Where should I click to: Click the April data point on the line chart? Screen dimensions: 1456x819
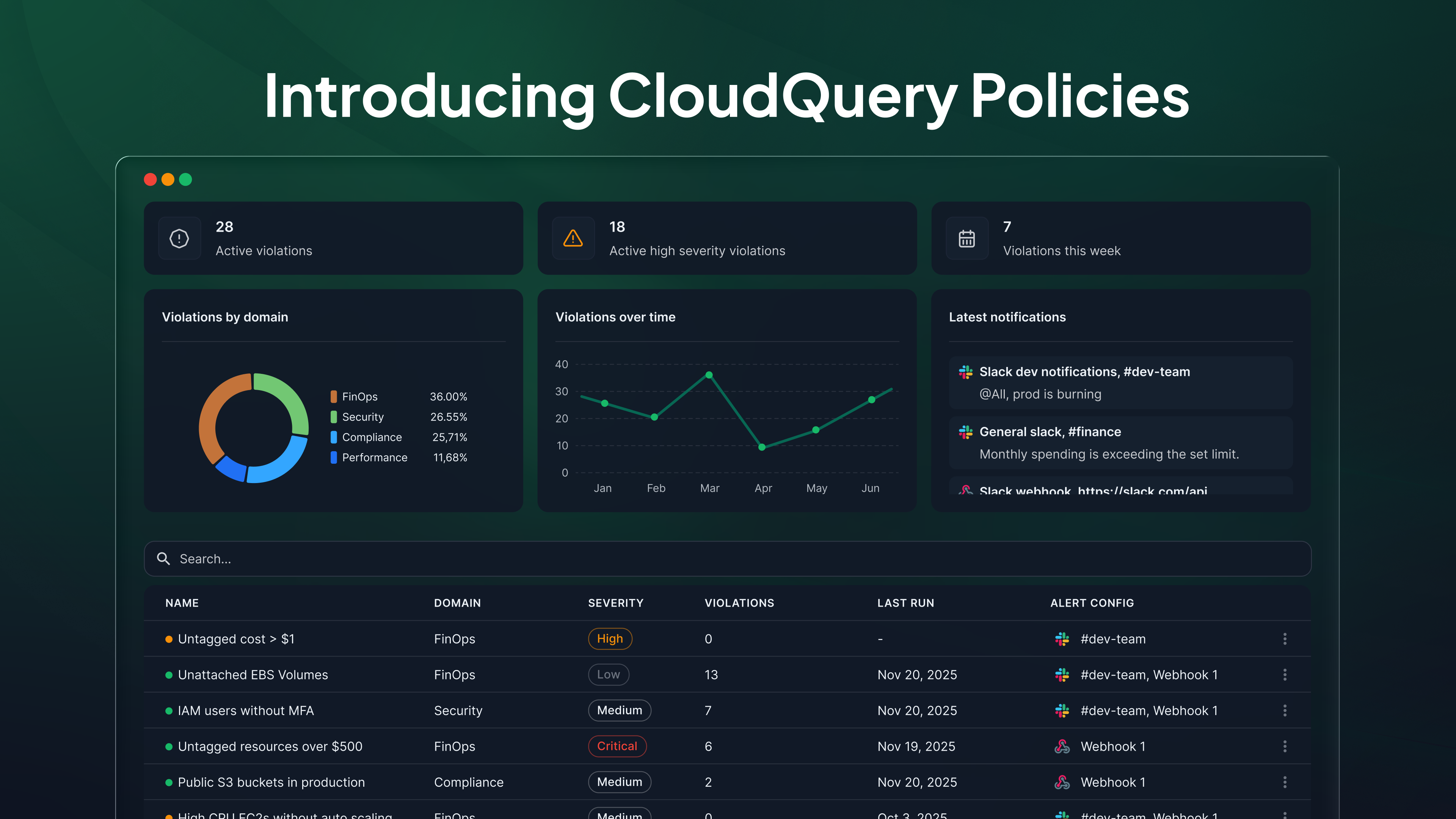click(762, 447)
